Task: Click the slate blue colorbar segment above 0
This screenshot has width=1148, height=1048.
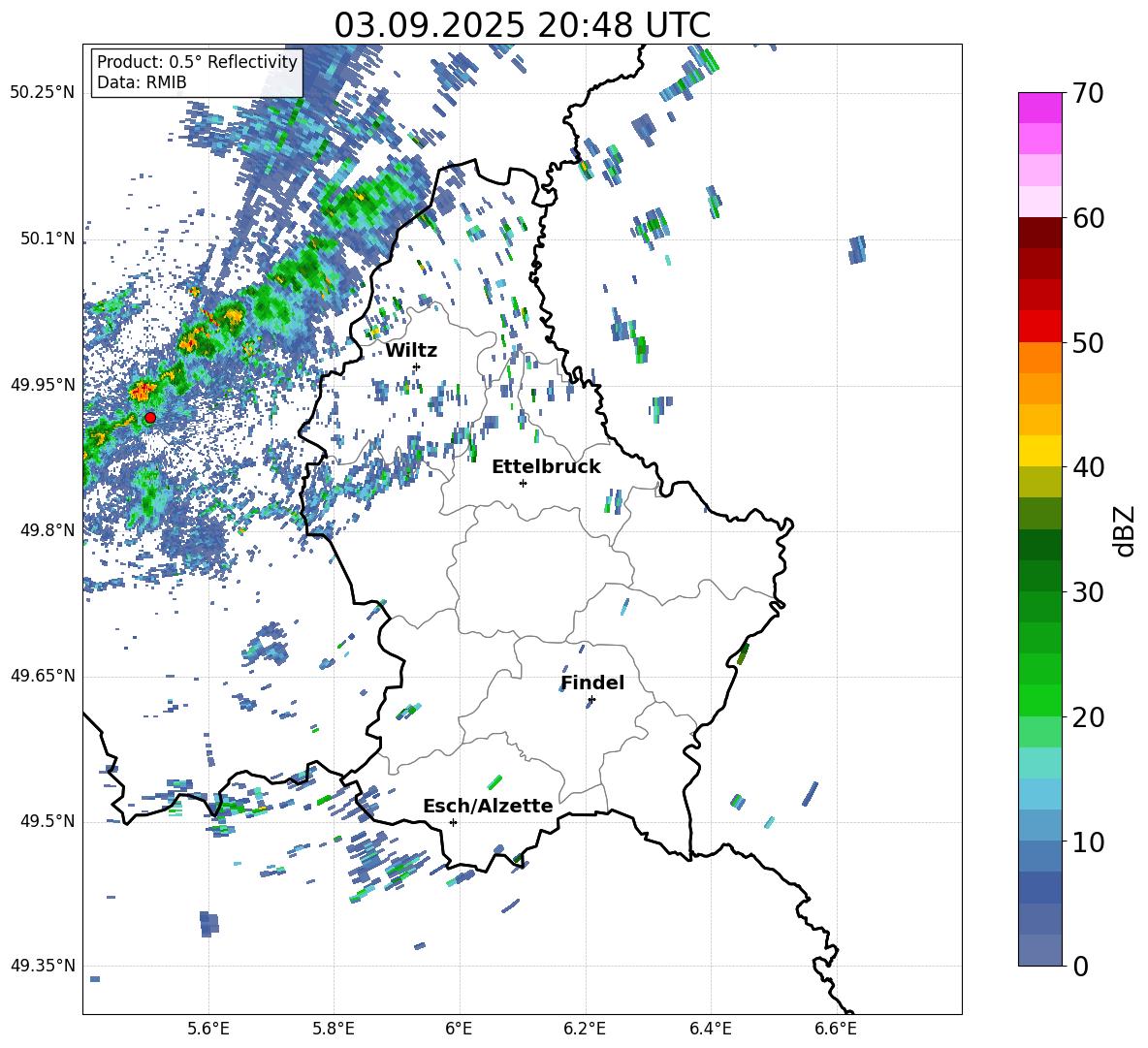Action: (x=1039, y=950)
